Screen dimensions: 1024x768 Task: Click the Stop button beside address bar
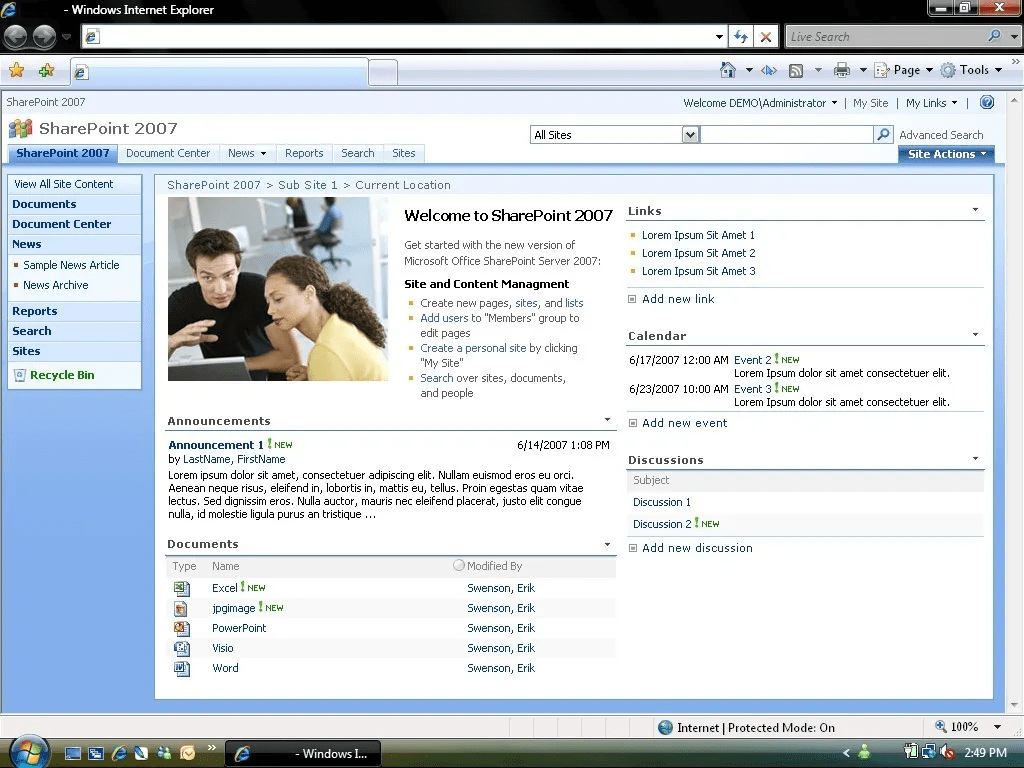click(766, 37)
